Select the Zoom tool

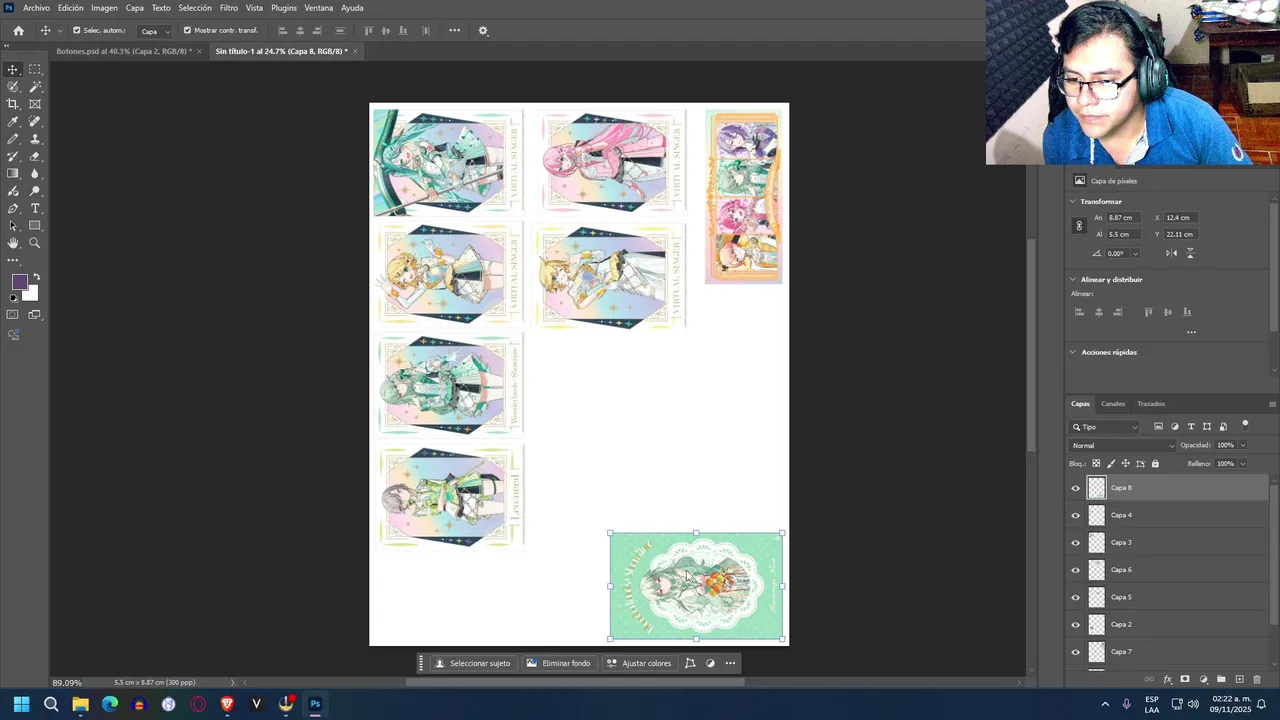pos(35,243)
